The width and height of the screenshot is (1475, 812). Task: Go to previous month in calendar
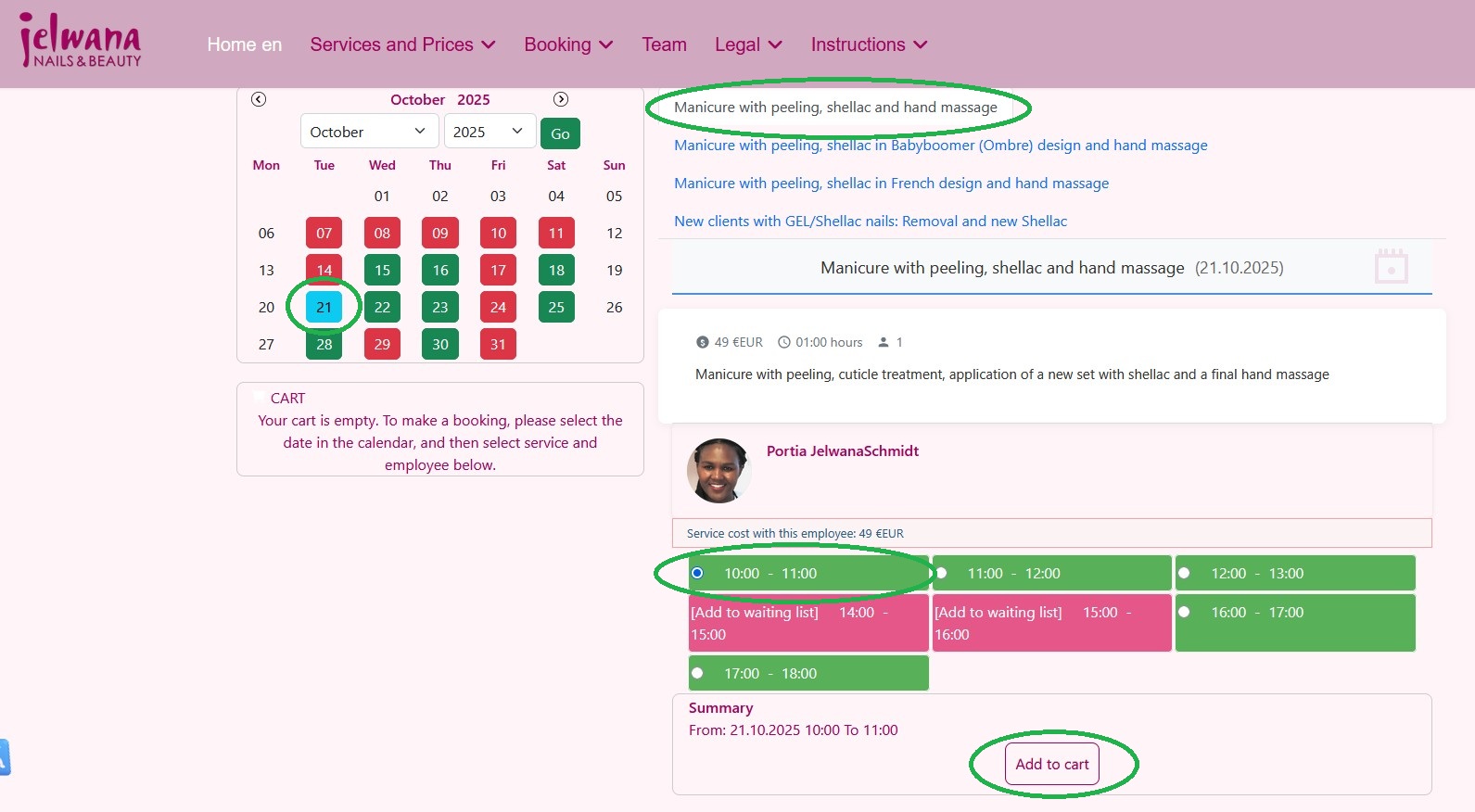pyautogui.click(x=259, y=99)
